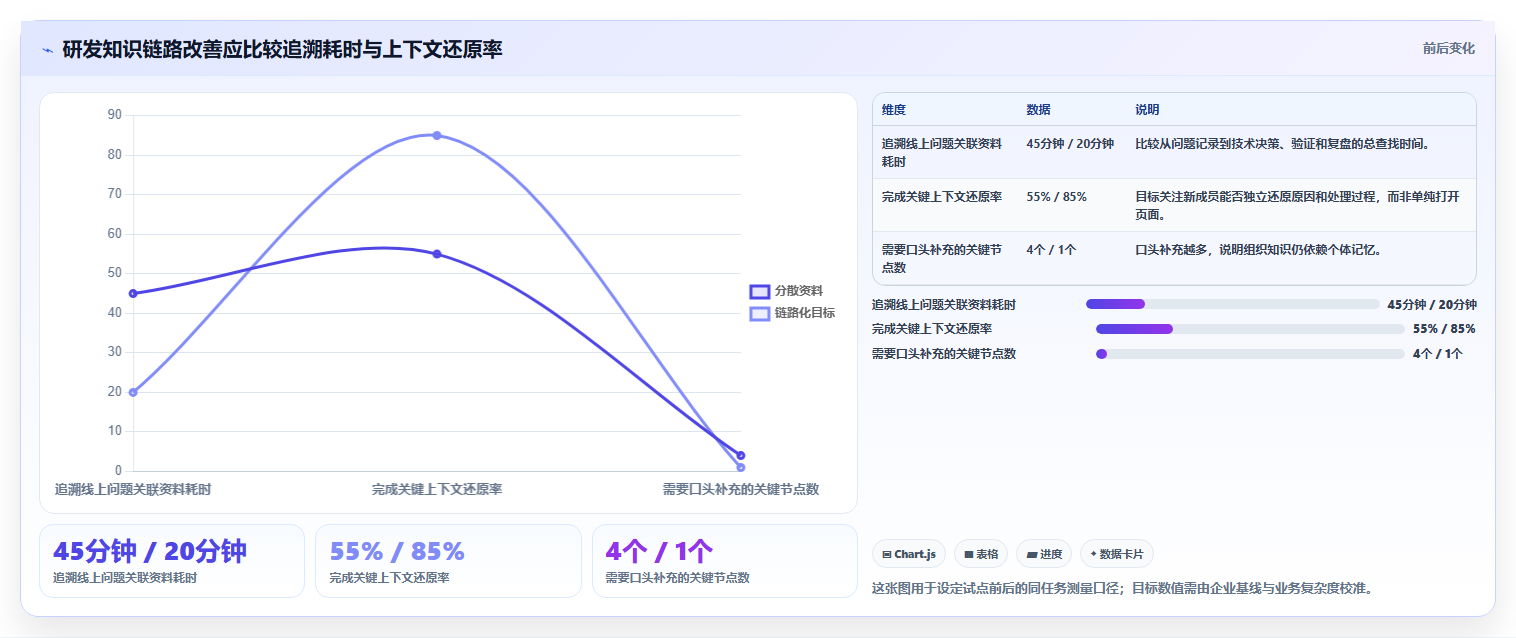
Task: Click progress bar for 完成关键上下文还原率
Action: pos(1250,328)
